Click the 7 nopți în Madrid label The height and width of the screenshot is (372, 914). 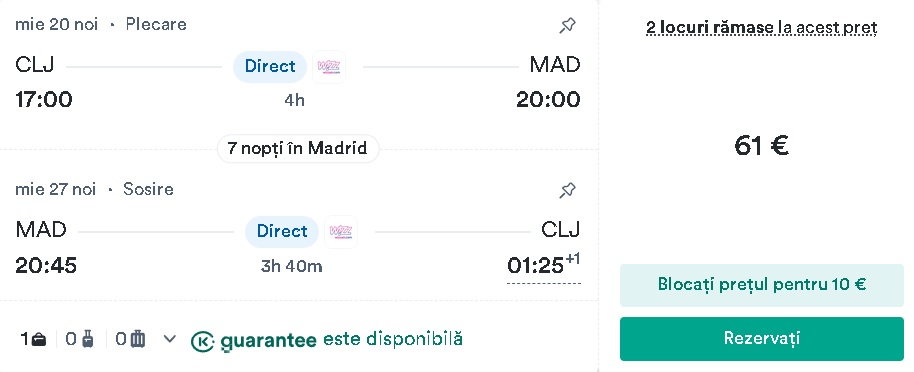coord(298,149)
